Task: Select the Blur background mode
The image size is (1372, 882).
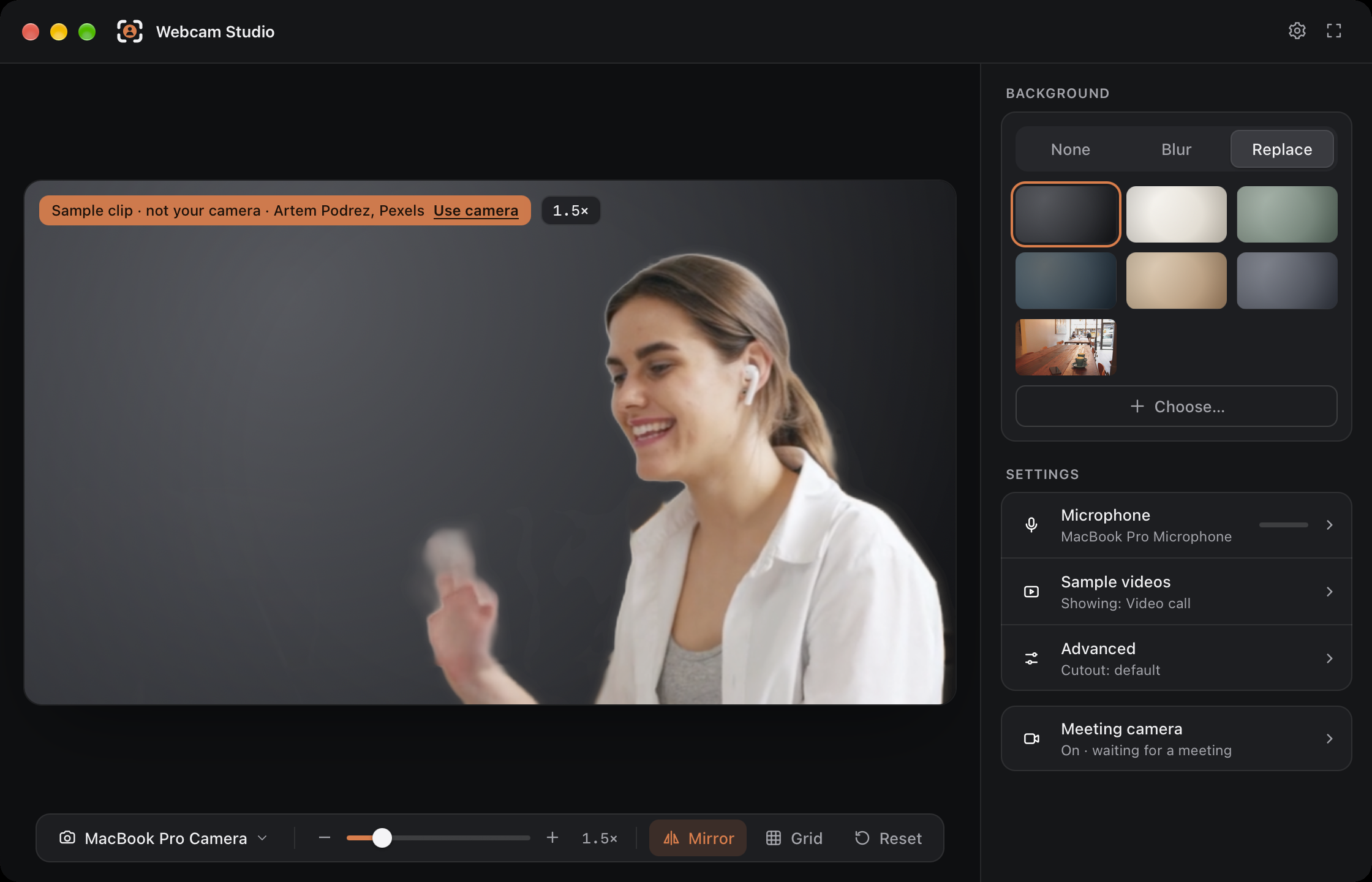Action: (x=1176, y=149)
